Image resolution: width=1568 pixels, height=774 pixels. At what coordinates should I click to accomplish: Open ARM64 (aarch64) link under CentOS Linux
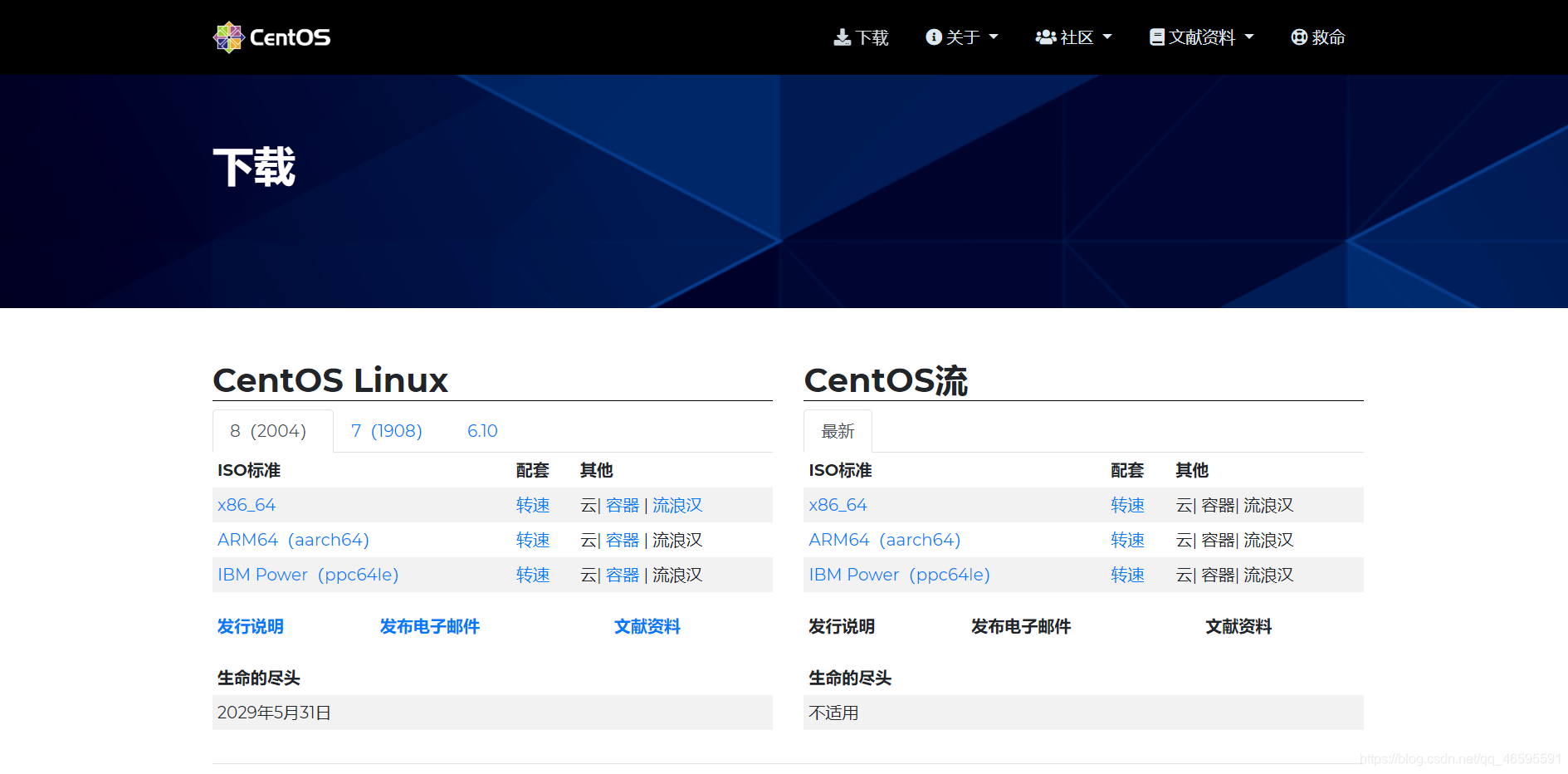293,540
